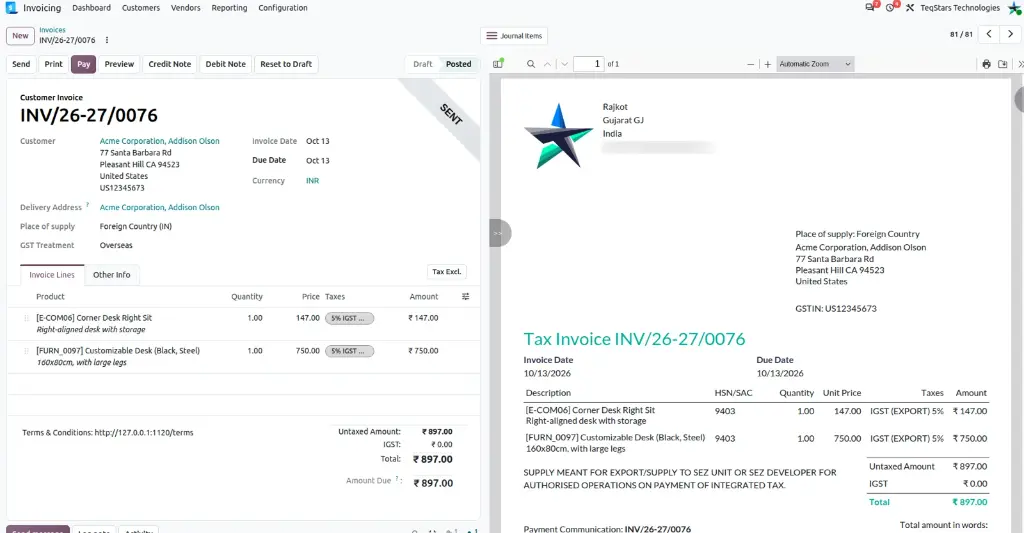Click the PDF page number field
This screenshot has width=1024, height=533.
[x=588, y=64]
